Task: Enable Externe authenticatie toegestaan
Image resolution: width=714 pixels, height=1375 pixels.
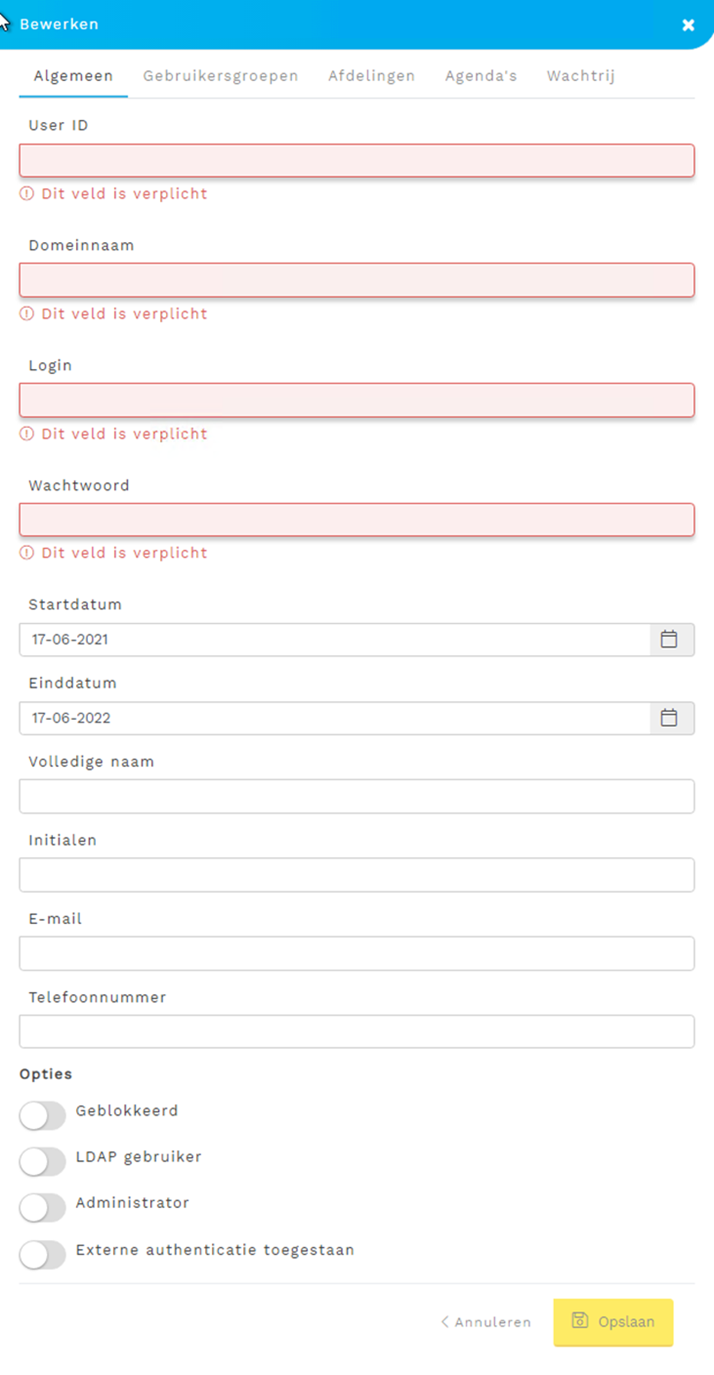Action: click(x=42, y=1254)
